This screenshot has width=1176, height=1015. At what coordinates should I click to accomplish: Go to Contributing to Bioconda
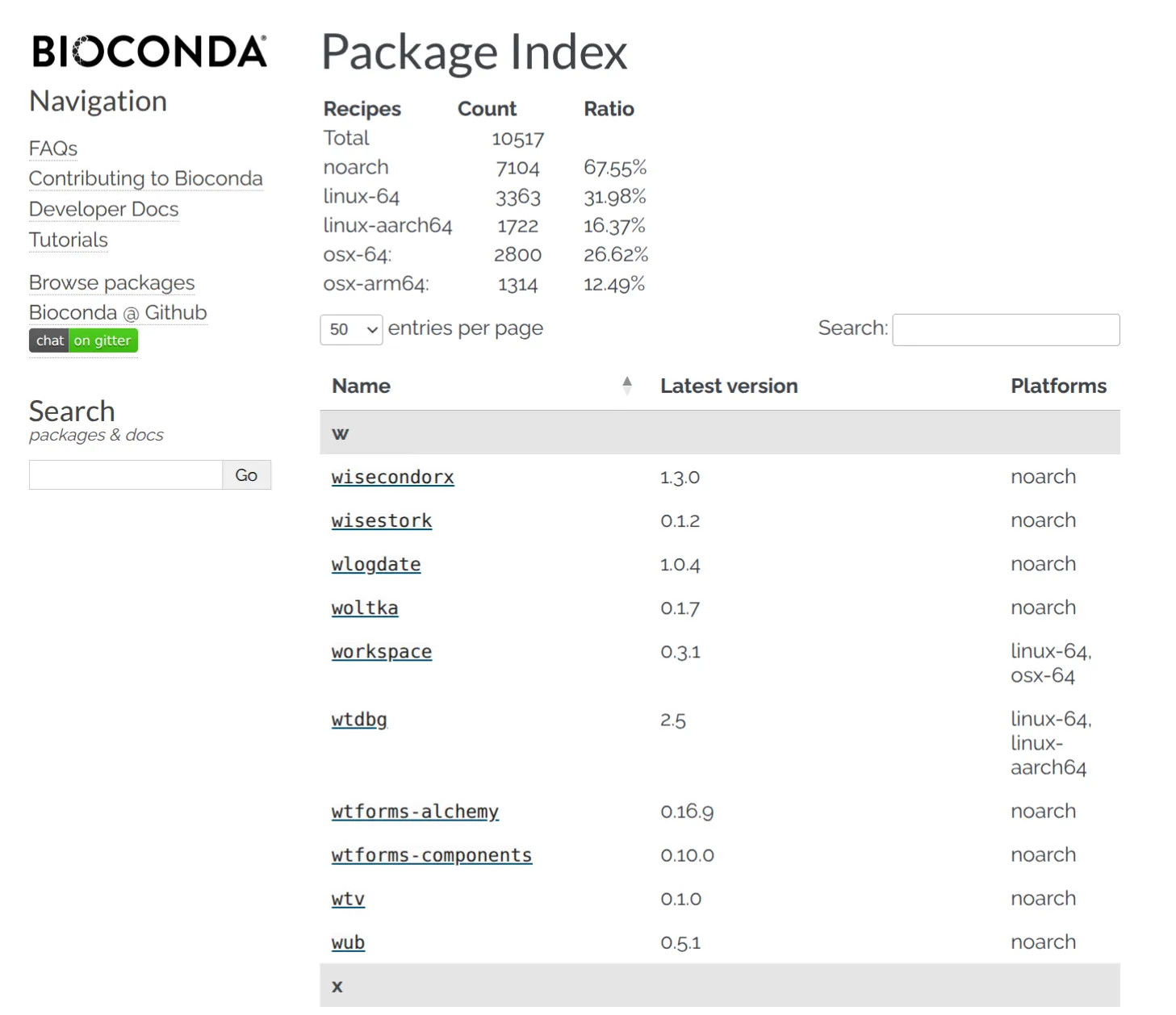146,178
